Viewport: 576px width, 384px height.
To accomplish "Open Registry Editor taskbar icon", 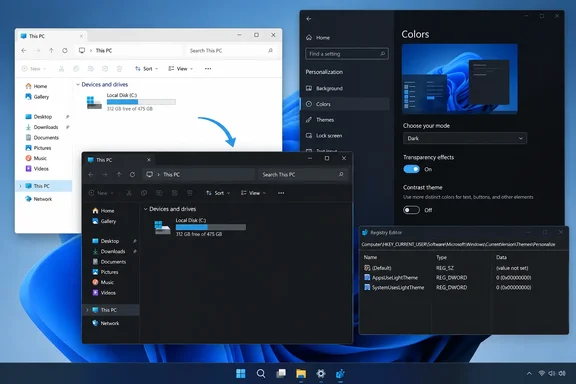I will tap(341, 374).
